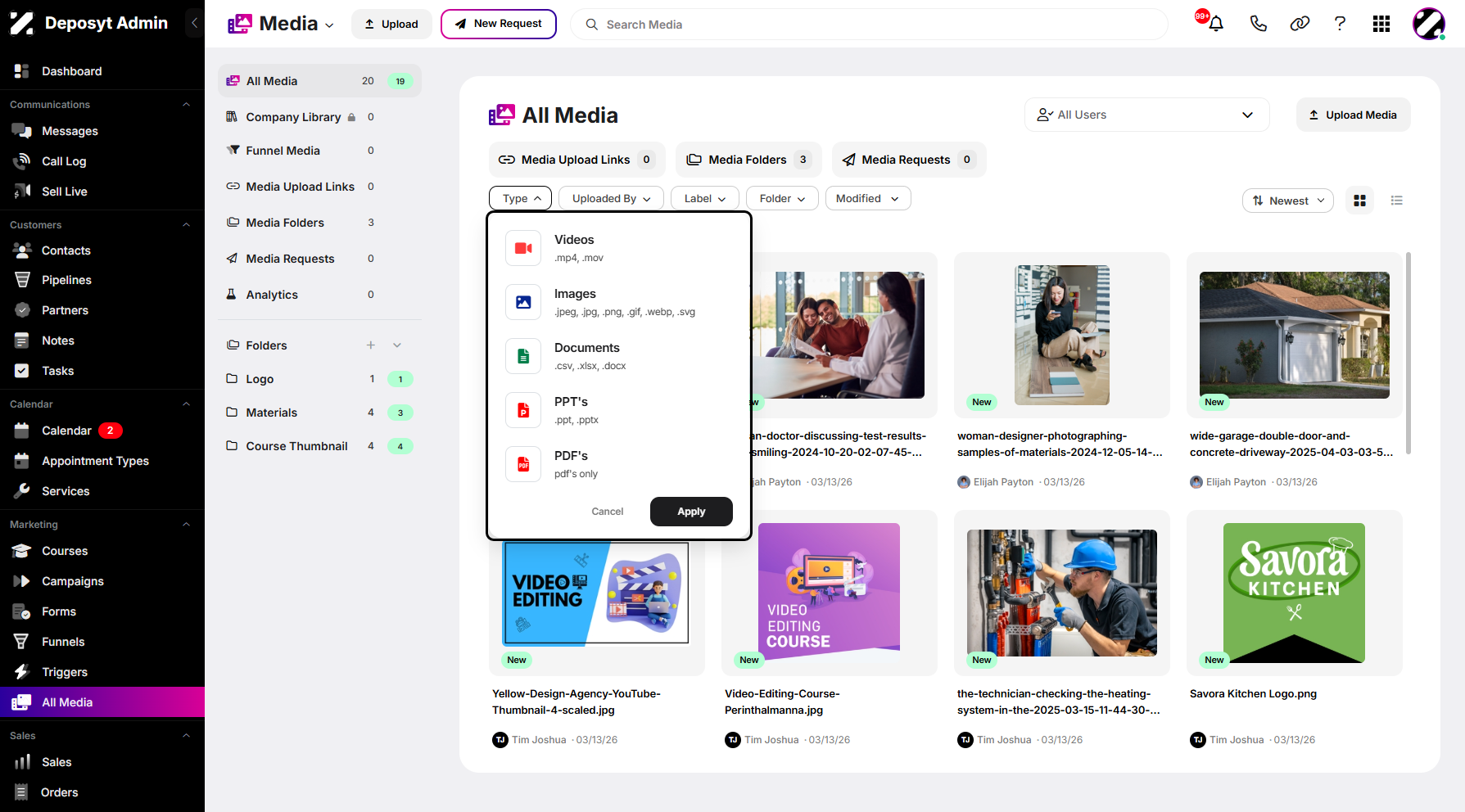Click the top Upload button
Image resolution: width=1465 pixels, height=812 pixels.
(391, 24)
